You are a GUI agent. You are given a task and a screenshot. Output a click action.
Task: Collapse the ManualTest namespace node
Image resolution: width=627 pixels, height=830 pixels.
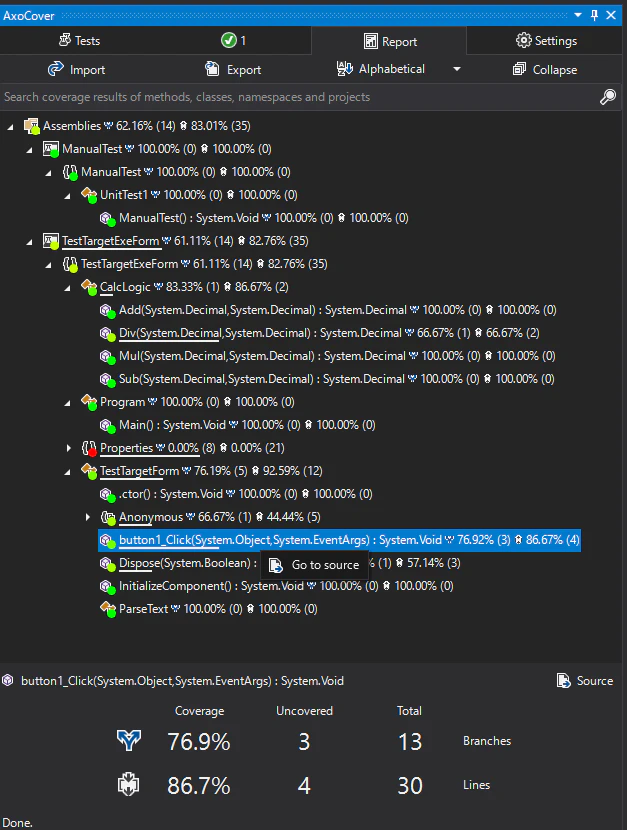coord(49,172)
